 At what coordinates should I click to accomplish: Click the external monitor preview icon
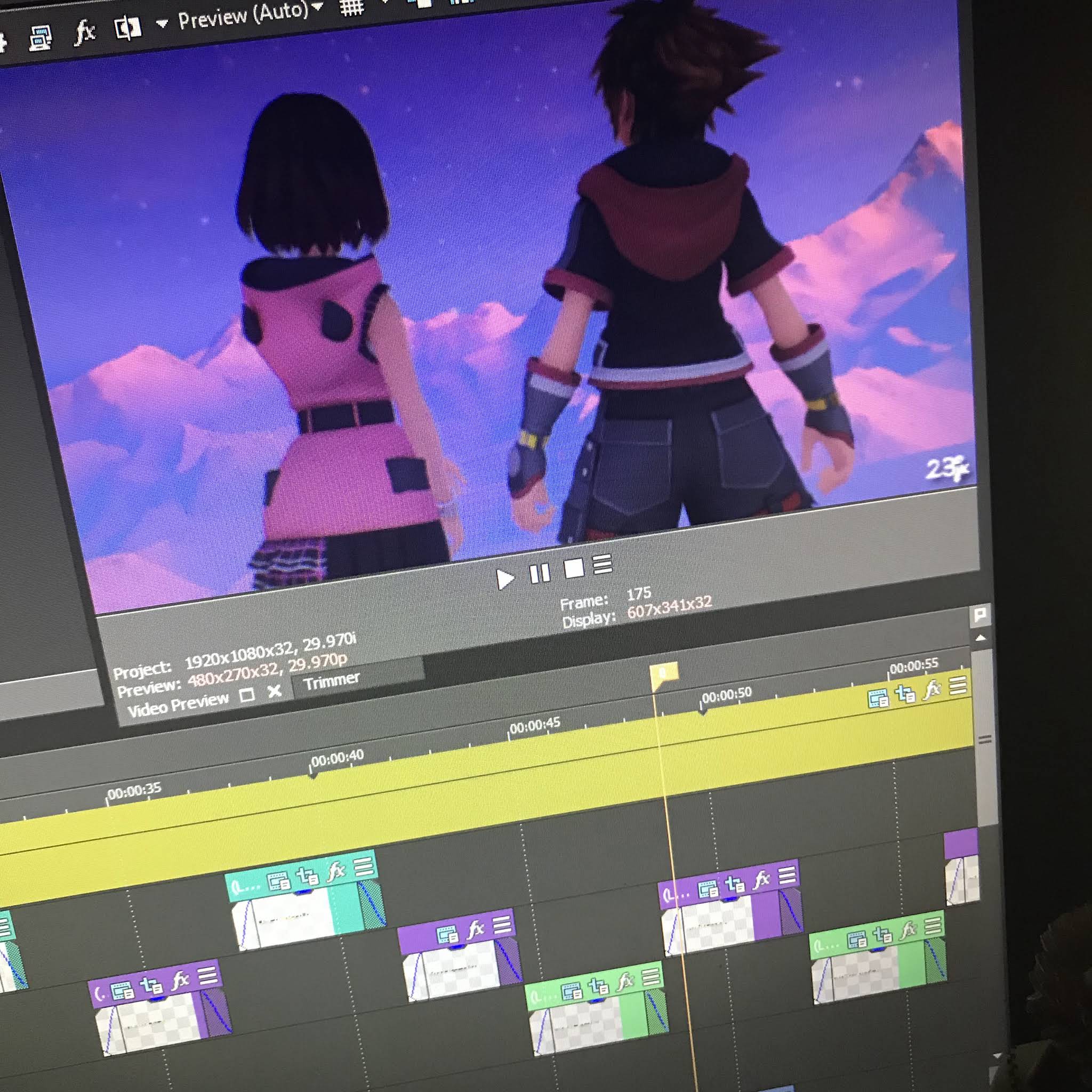click(41, 38)
